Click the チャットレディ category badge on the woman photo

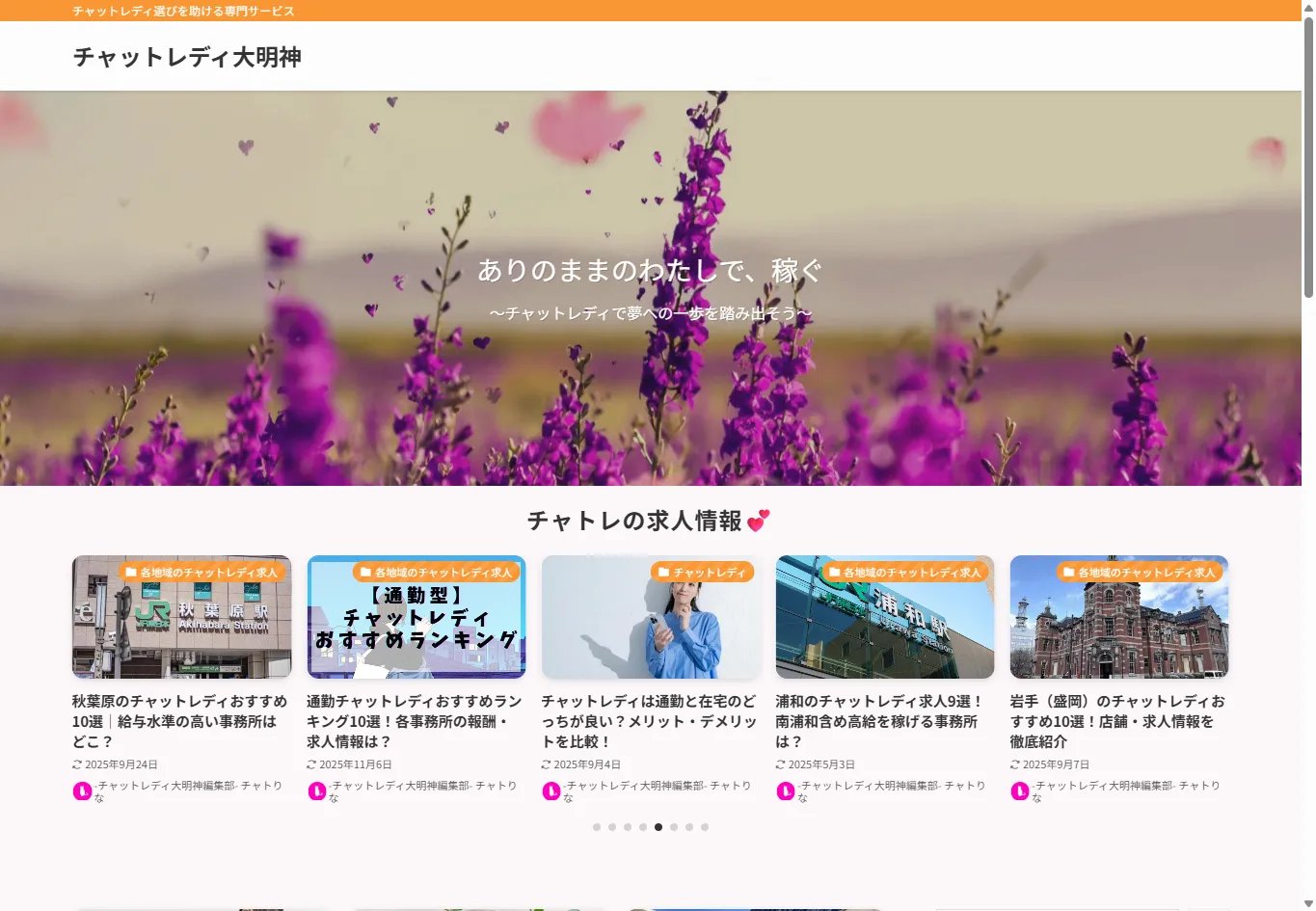[x=702, y=573]
